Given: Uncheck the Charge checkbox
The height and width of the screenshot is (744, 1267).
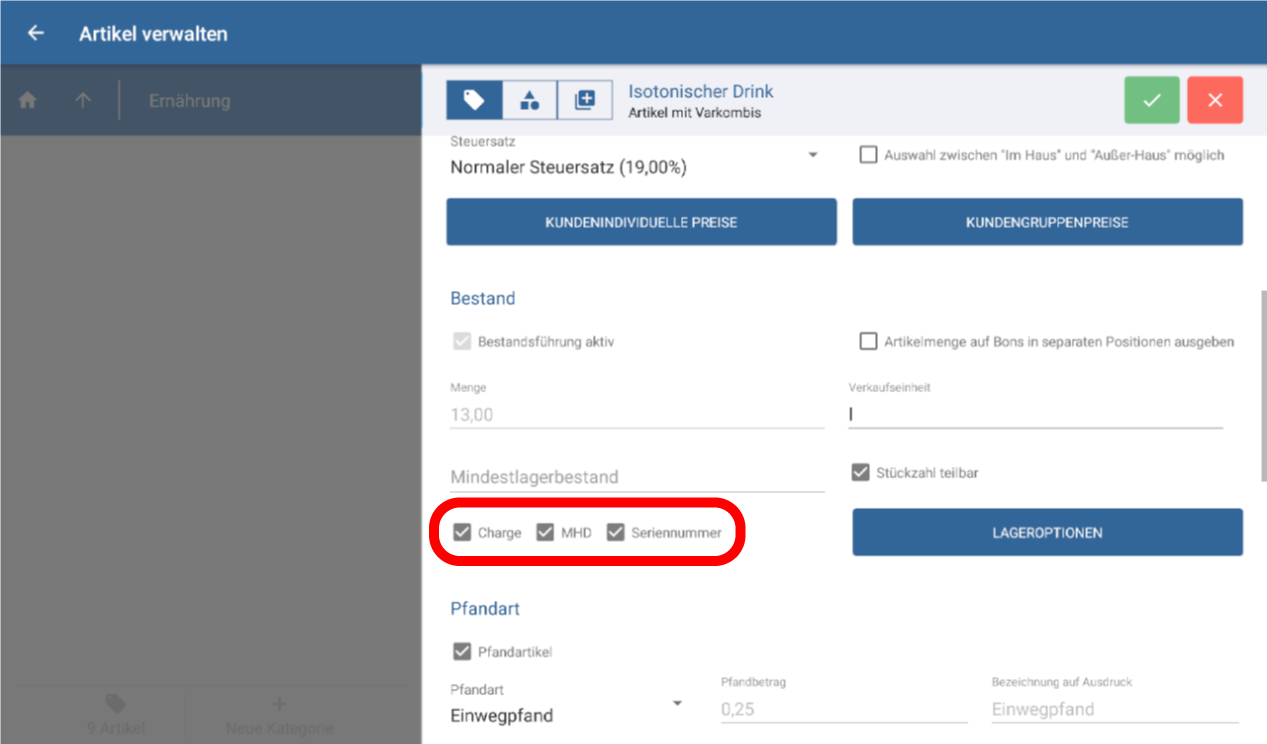Looking at the screenshot, I should point(461,532).
